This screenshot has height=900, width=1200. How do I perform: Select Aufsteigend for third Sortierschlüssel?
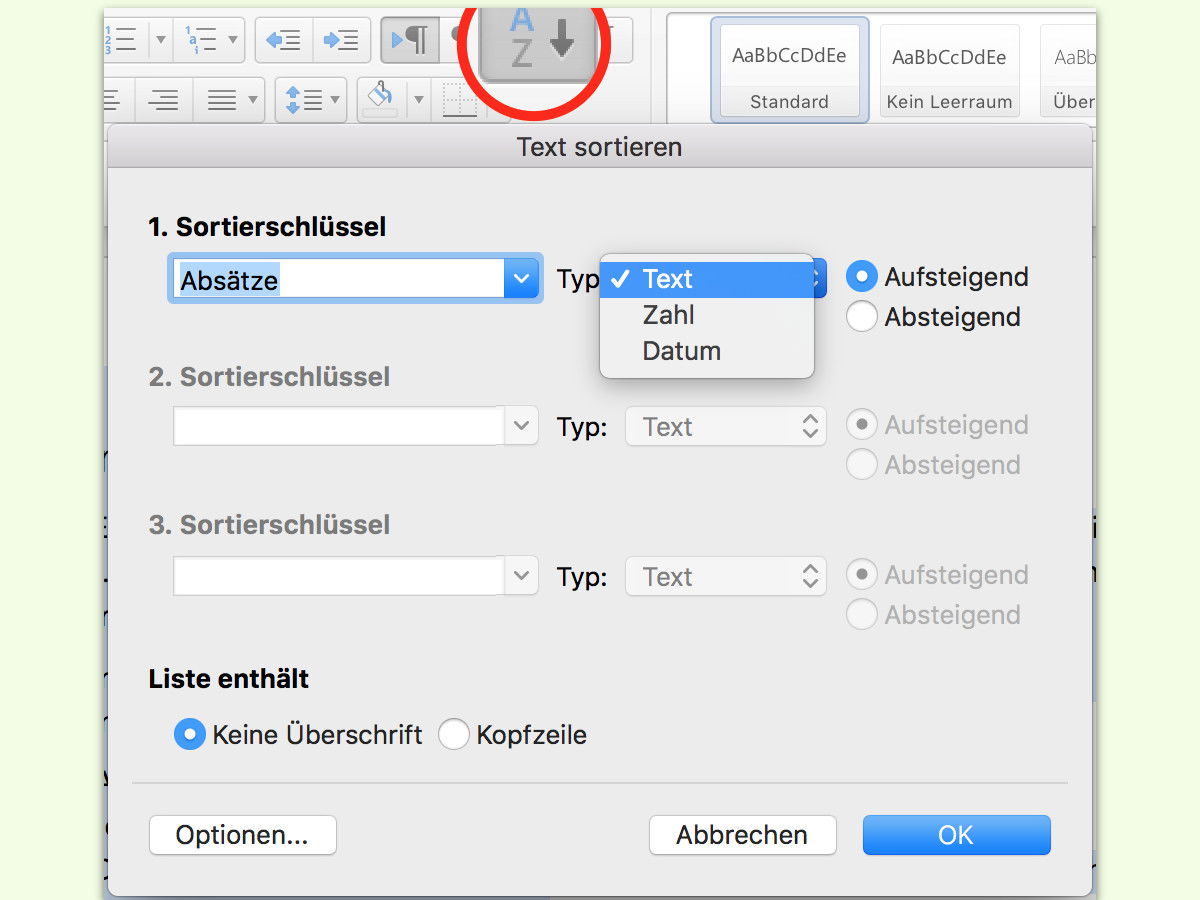(861, 574)
